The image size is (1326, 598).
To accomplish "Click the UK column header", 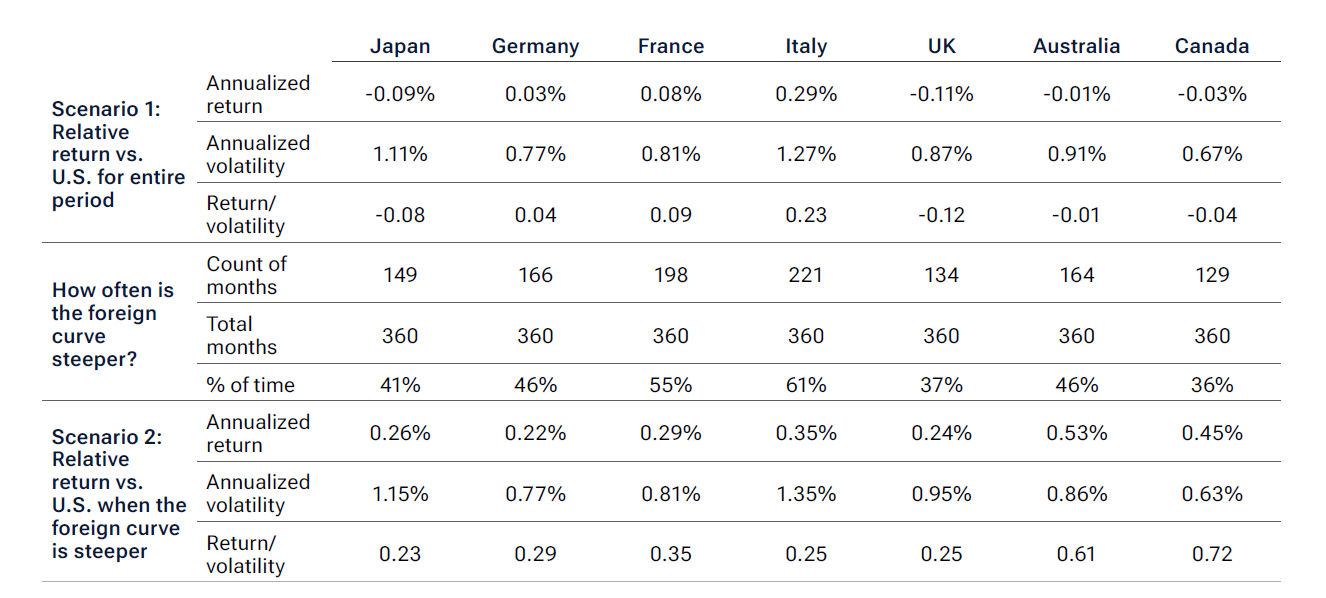I will pos(941,46).
